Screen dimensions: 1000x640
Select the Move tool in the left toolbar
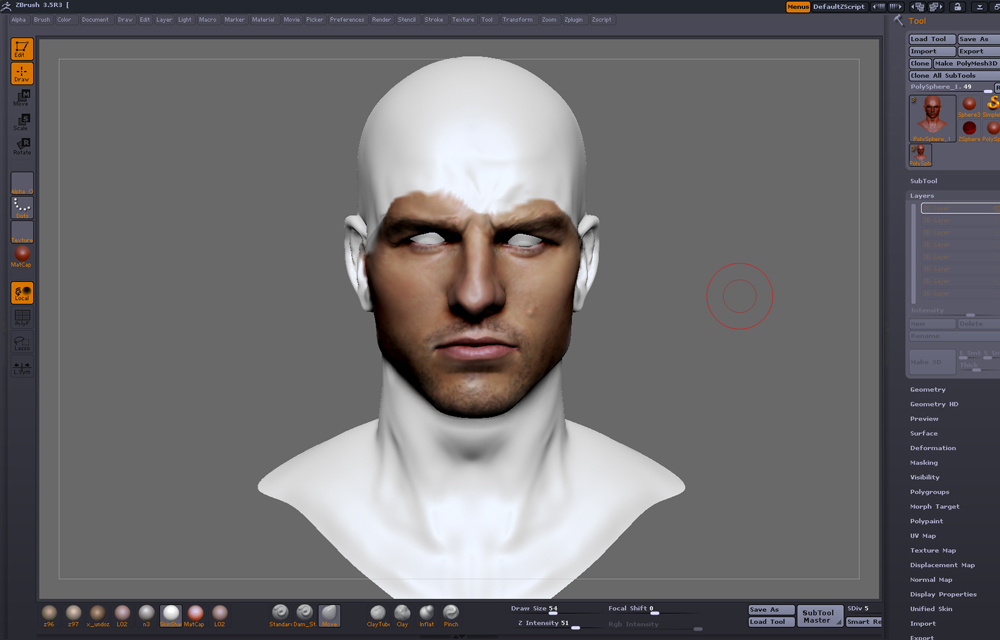20,98
